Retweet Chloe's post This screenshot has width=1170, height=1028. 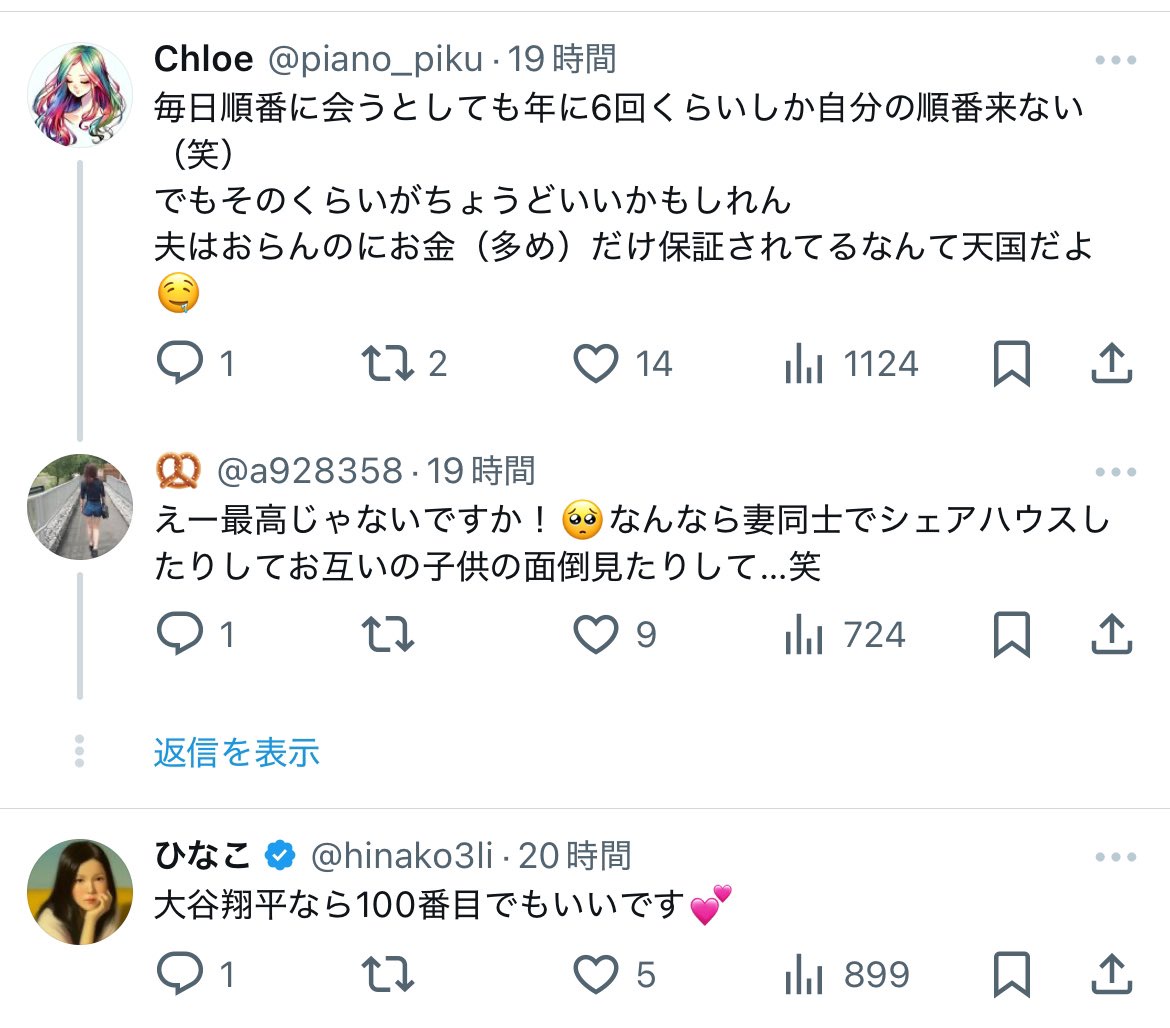tap(388, 365)
